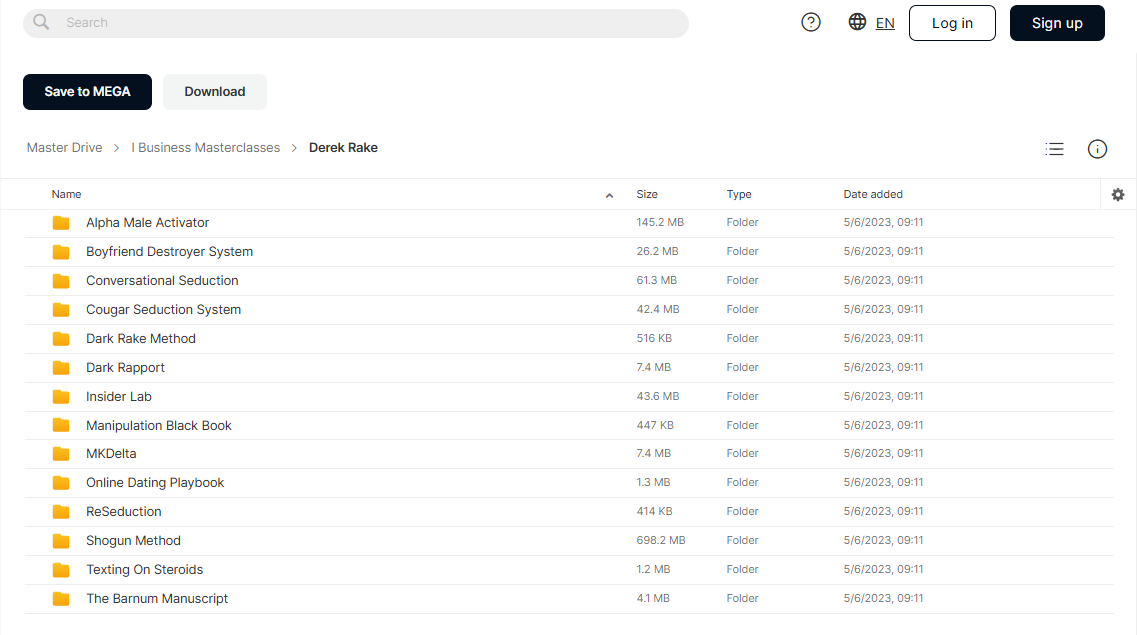Click the Texting On Steroids folder icon
Viewport: 1137px width, 635px height.
61,570
